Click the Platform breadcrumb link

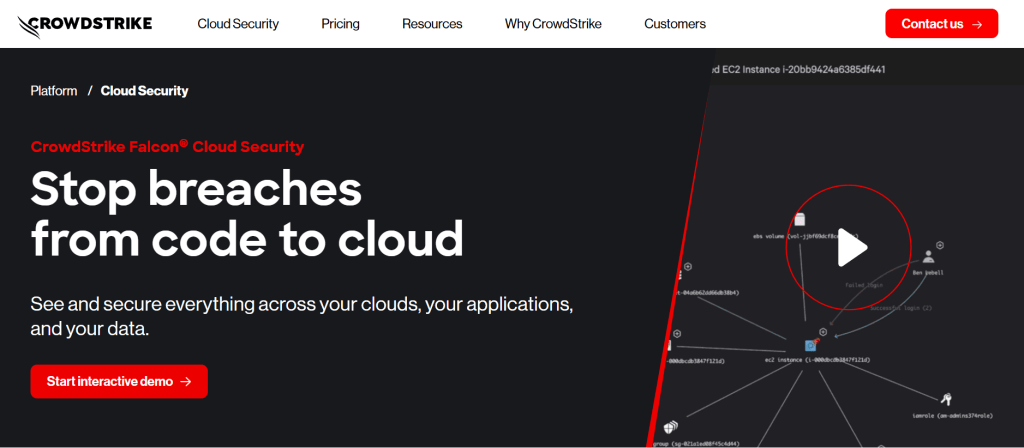[x=54, y=91]
